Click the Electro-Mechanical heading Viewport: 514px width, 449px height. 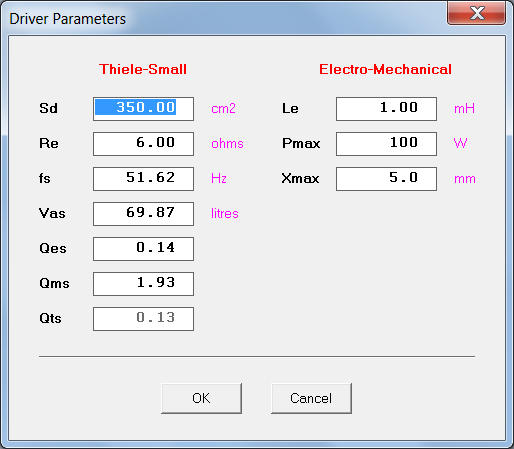(x=385, y=69)
